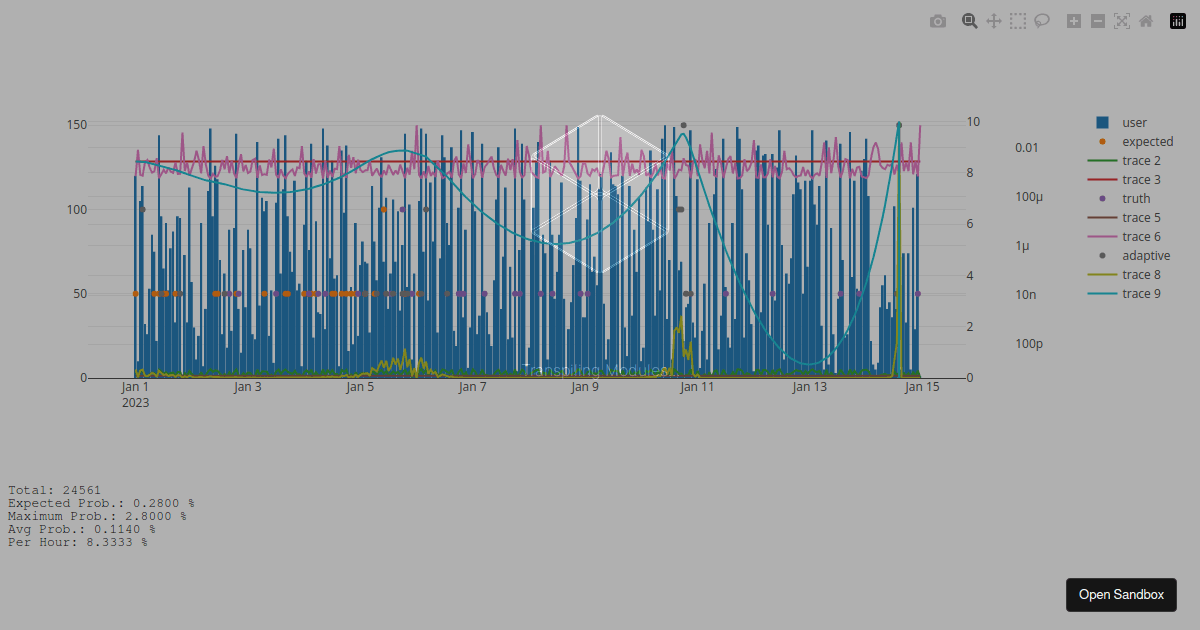Click the camera icon to download plot
The image size is (1200, 630).
(x=937, y=21)
